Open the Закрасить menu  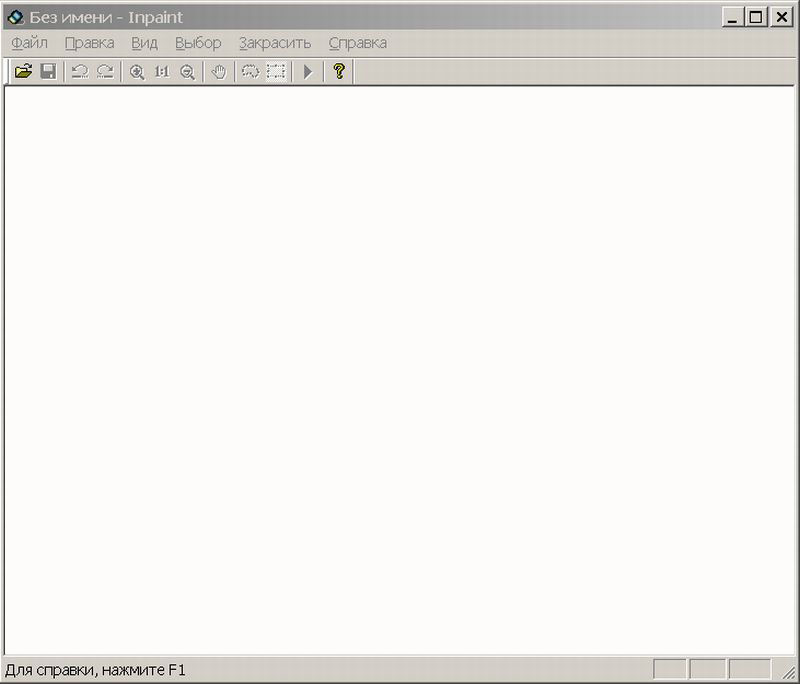pos(275,43)
